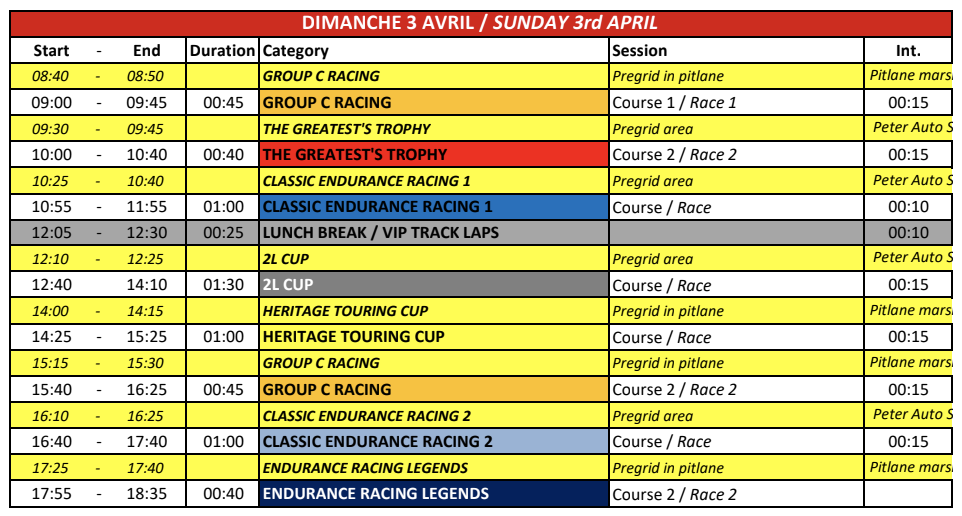Image resolution: width=962 pixels, height=516 pixels.
Task: Select the Int. column header
Action: point(908,50)
